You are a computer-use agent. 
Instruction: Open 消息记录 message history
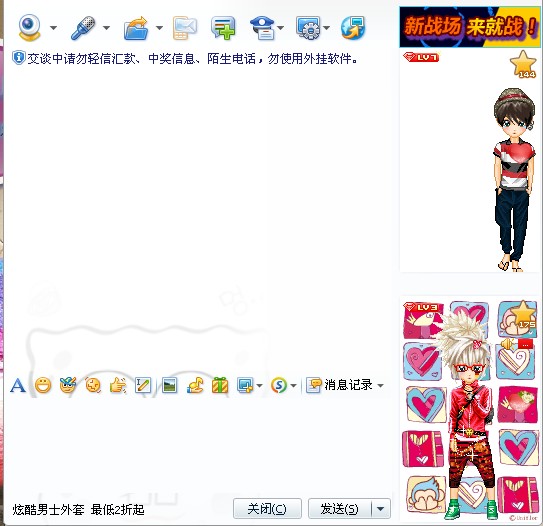339,385
